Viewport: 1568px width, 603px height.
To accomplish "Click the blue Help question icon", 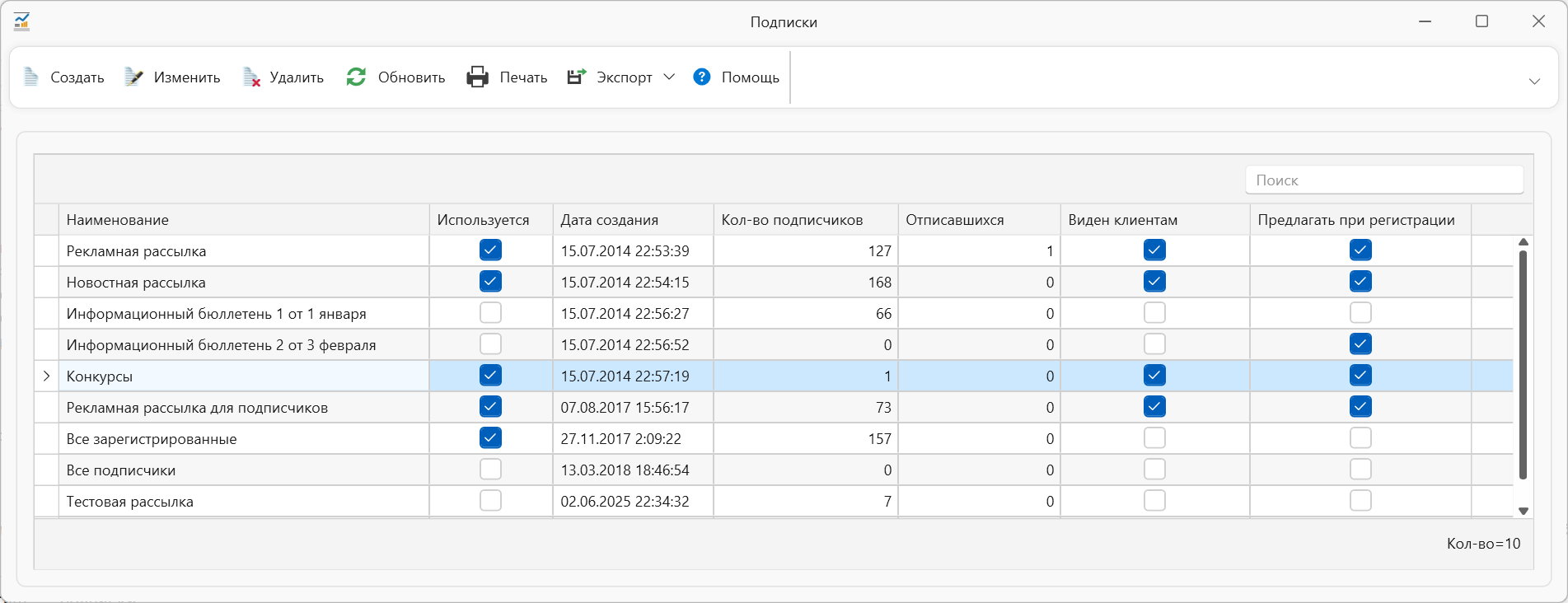I will [x=702, y=77].
